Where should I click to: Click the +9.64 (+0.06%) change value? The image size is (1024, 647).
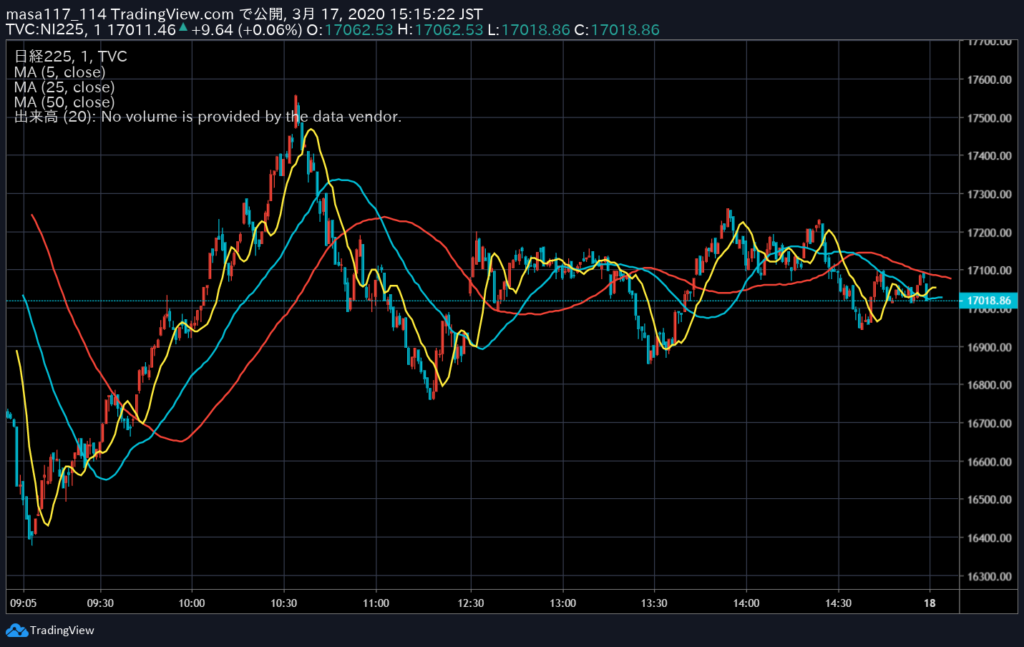247,30
